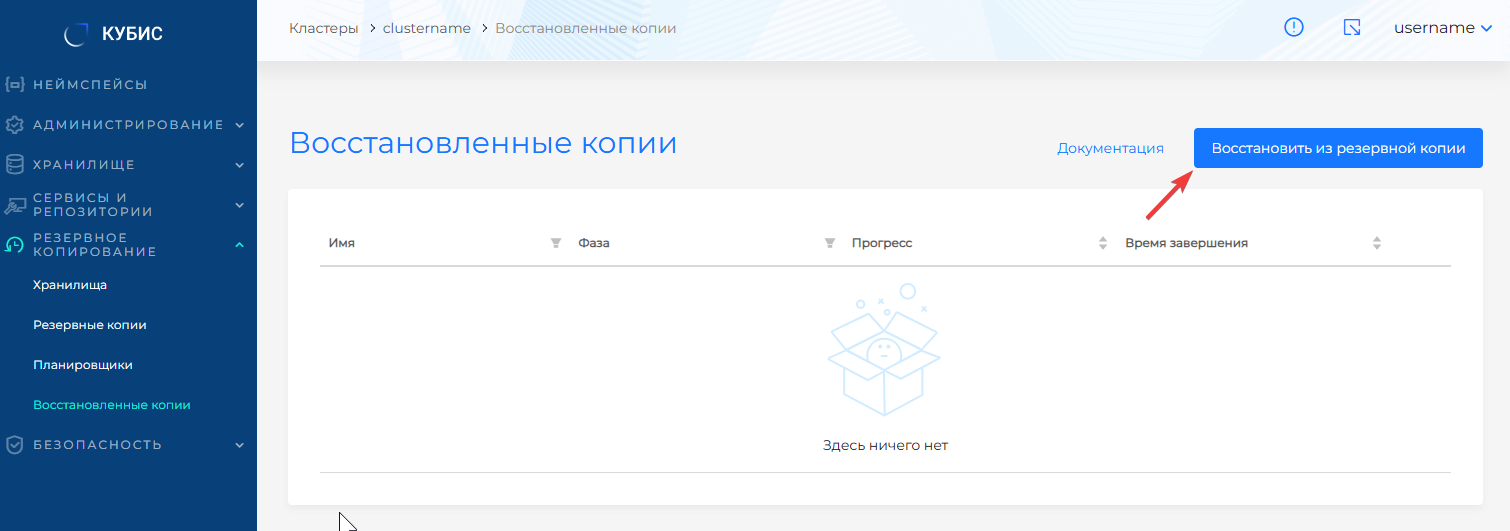Click the Неймспейсы braces icon
Viewport: 1510px width, 531px height.
pyautogui.click(x=14, y=85)
